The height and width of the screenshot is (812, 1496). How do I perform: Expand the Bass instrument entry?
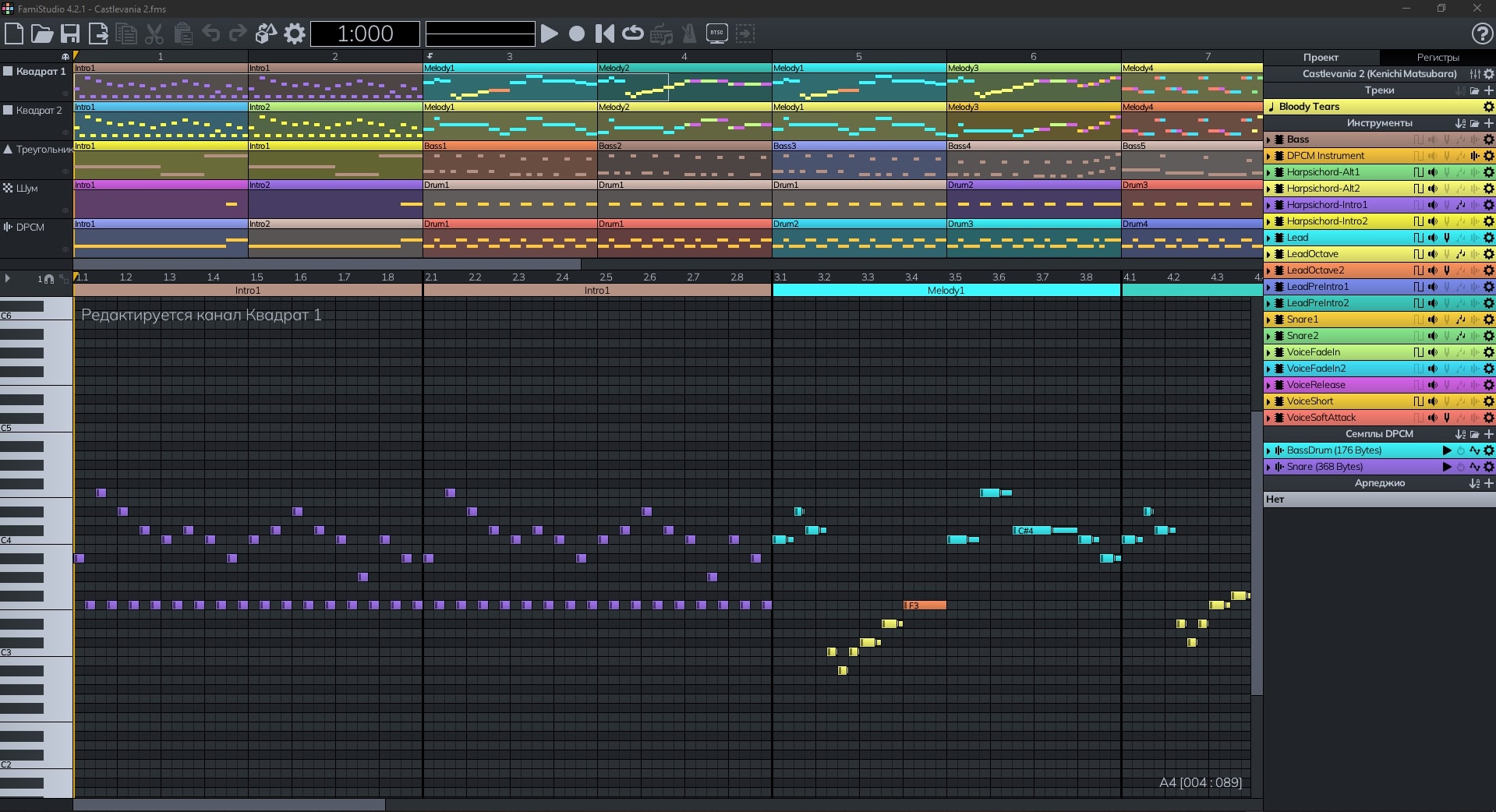[x=1268, y=139]
